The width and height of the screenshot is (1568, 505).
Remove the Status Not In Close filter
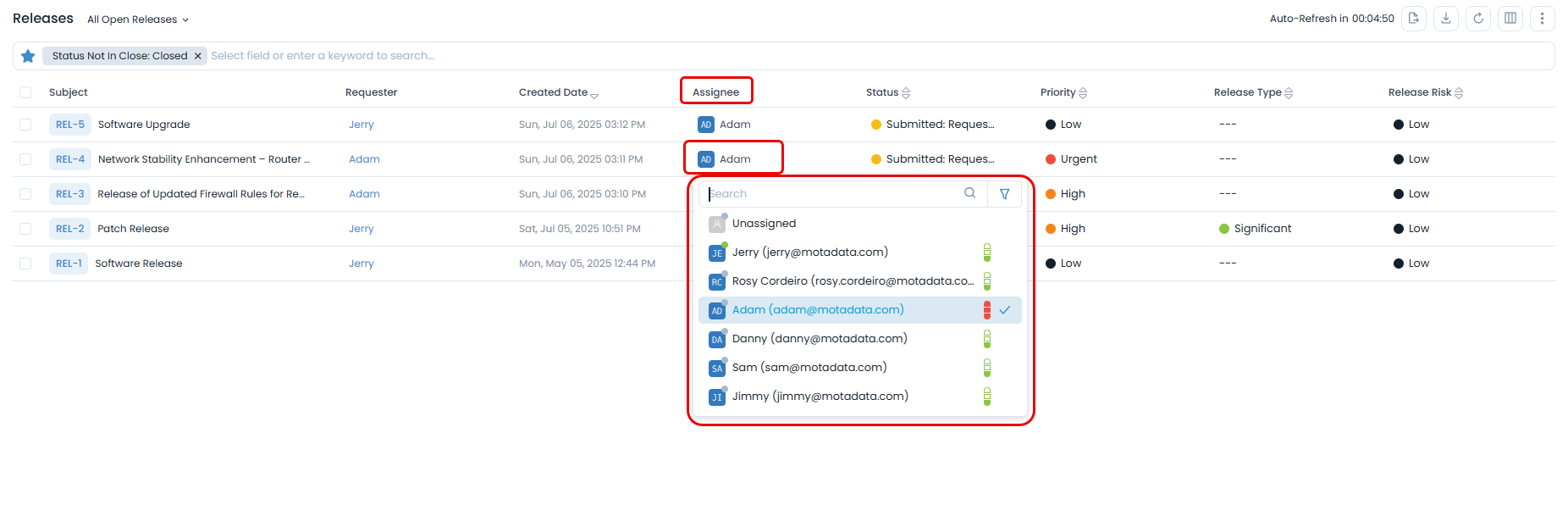pyautogui.click(x=198, y=56)
